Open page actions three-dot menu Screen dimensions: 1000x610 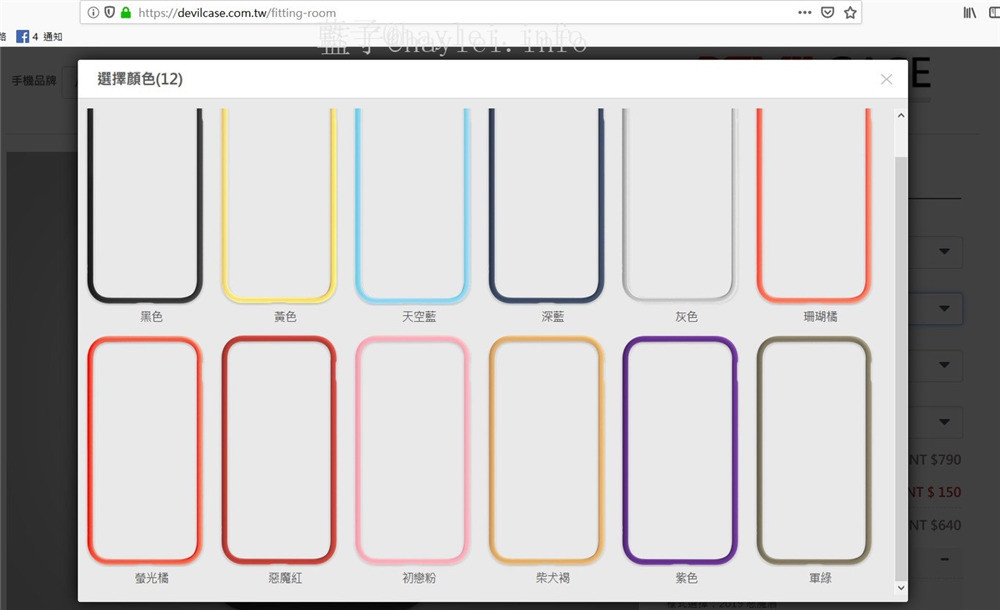pyautogui.click(x=805, y=13)
